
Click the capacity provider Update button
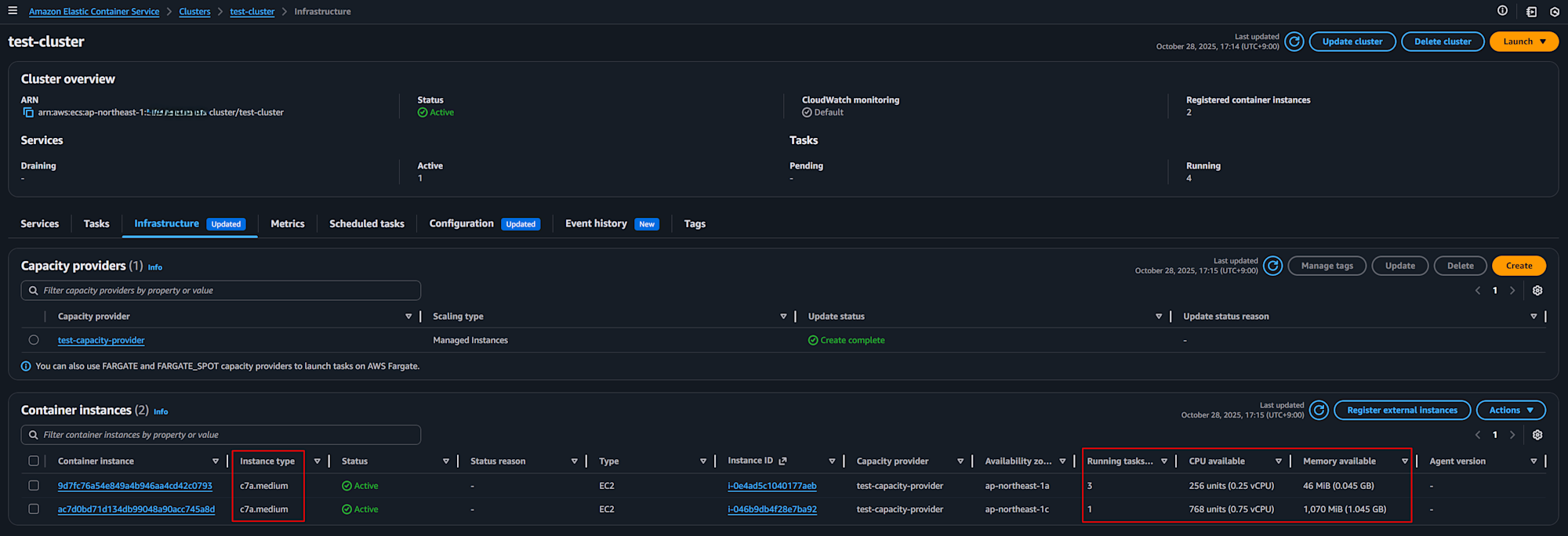1399,266
